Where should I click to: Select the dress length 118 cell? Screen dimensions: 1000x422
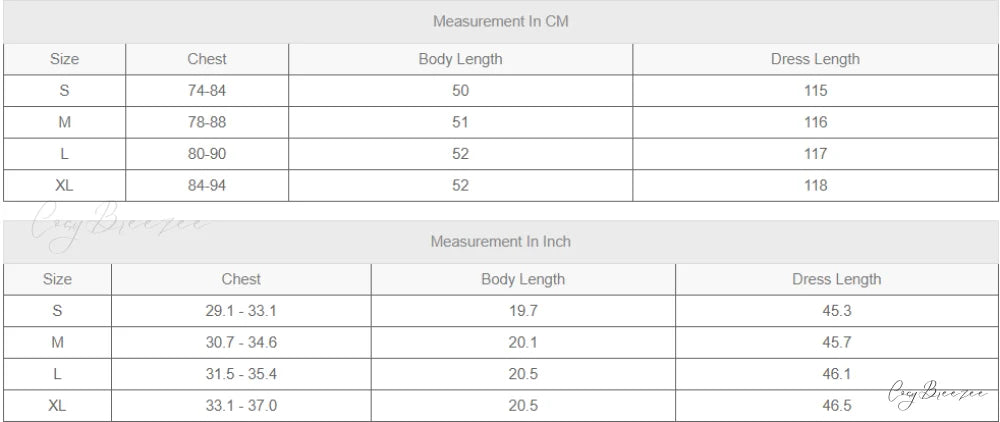pyautogui.click(x=815, y=185)
